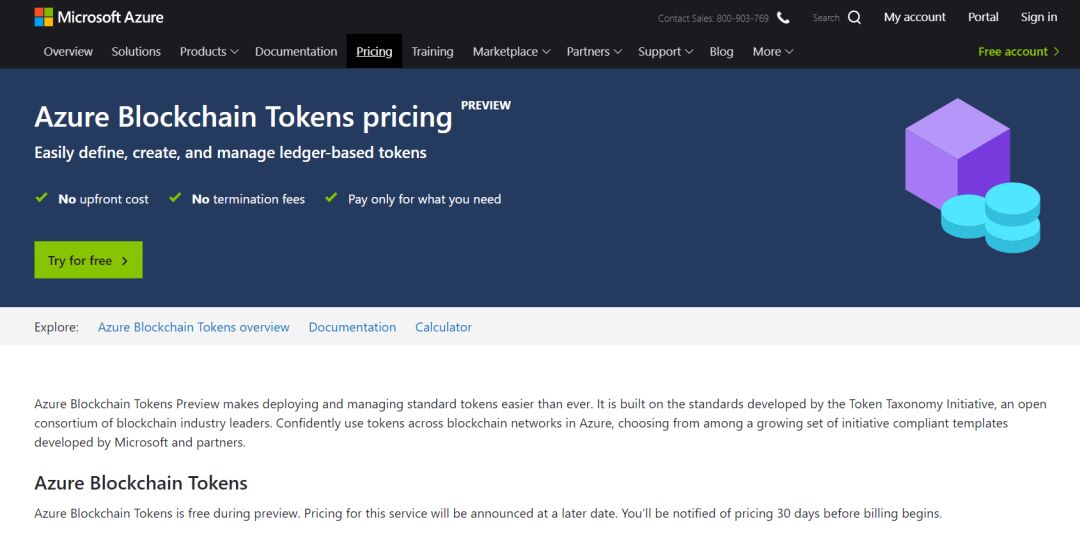Click the purple cube and coins illustration
The width and height of the screenshot is (1080, 558).
tap(973, 176)
